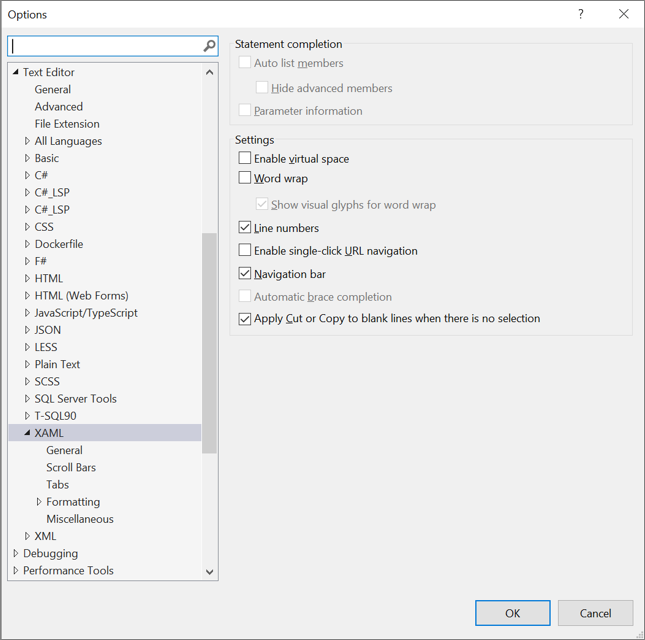The height and width of the screenshot is (640, 645).
Task: Uncheck Line numbers
Action: 245,227
